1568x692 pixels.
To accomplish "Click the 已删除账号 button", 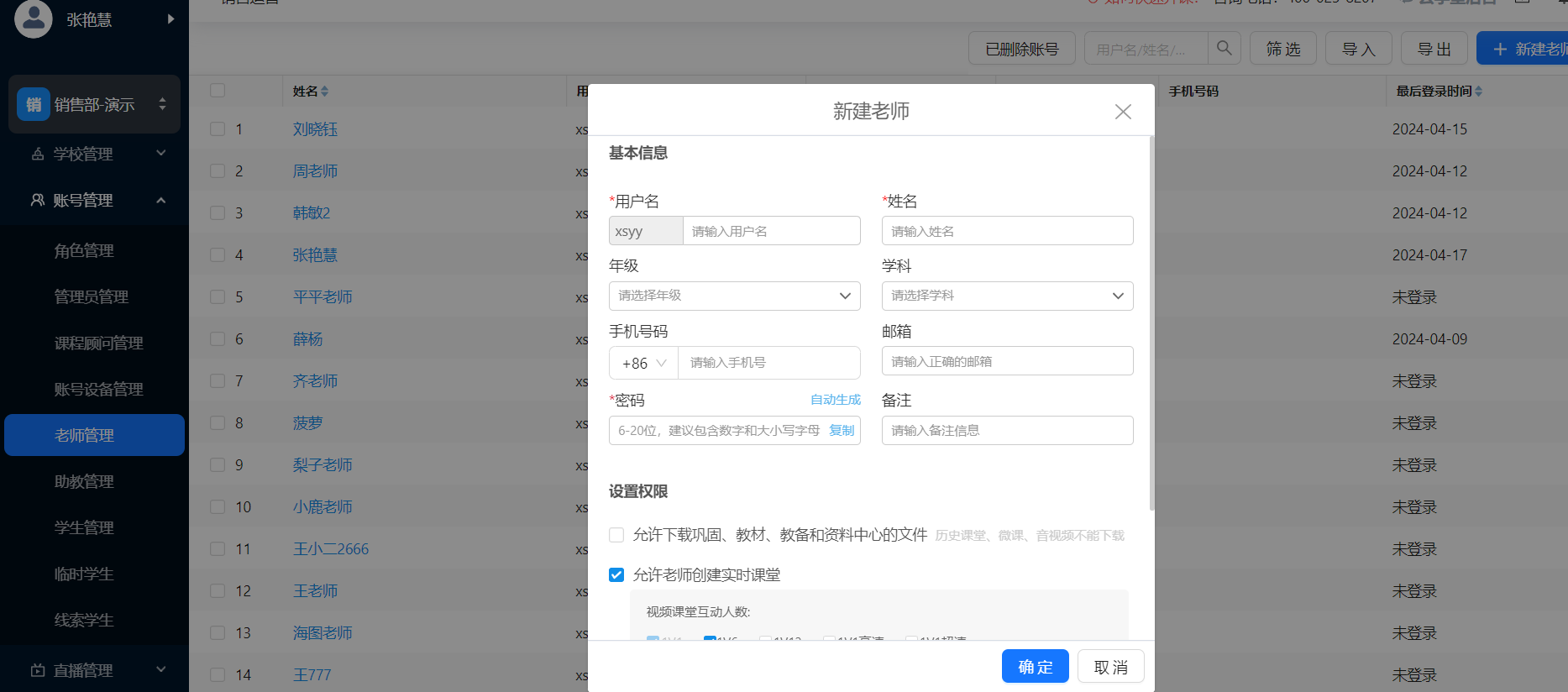I will pyautogui.click(x=1021, y=49).
